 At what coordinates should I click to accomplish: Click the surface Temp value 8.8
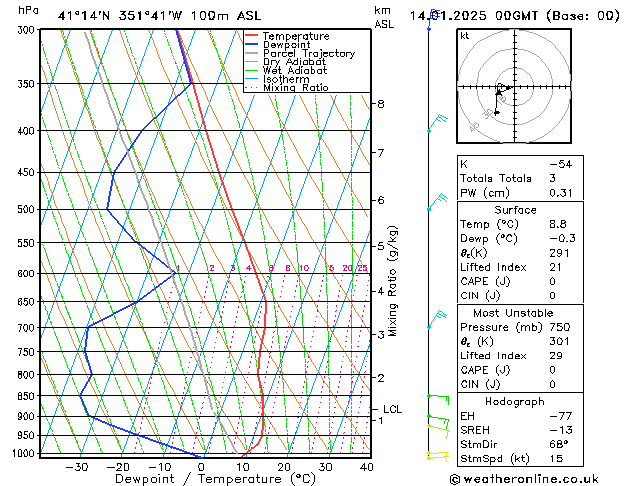click(x=558, y=224)
